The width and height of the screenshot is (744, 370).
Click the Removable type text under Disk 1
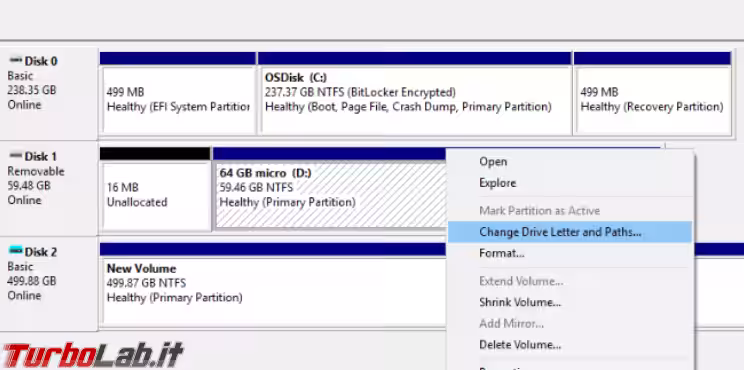[36, 171]
